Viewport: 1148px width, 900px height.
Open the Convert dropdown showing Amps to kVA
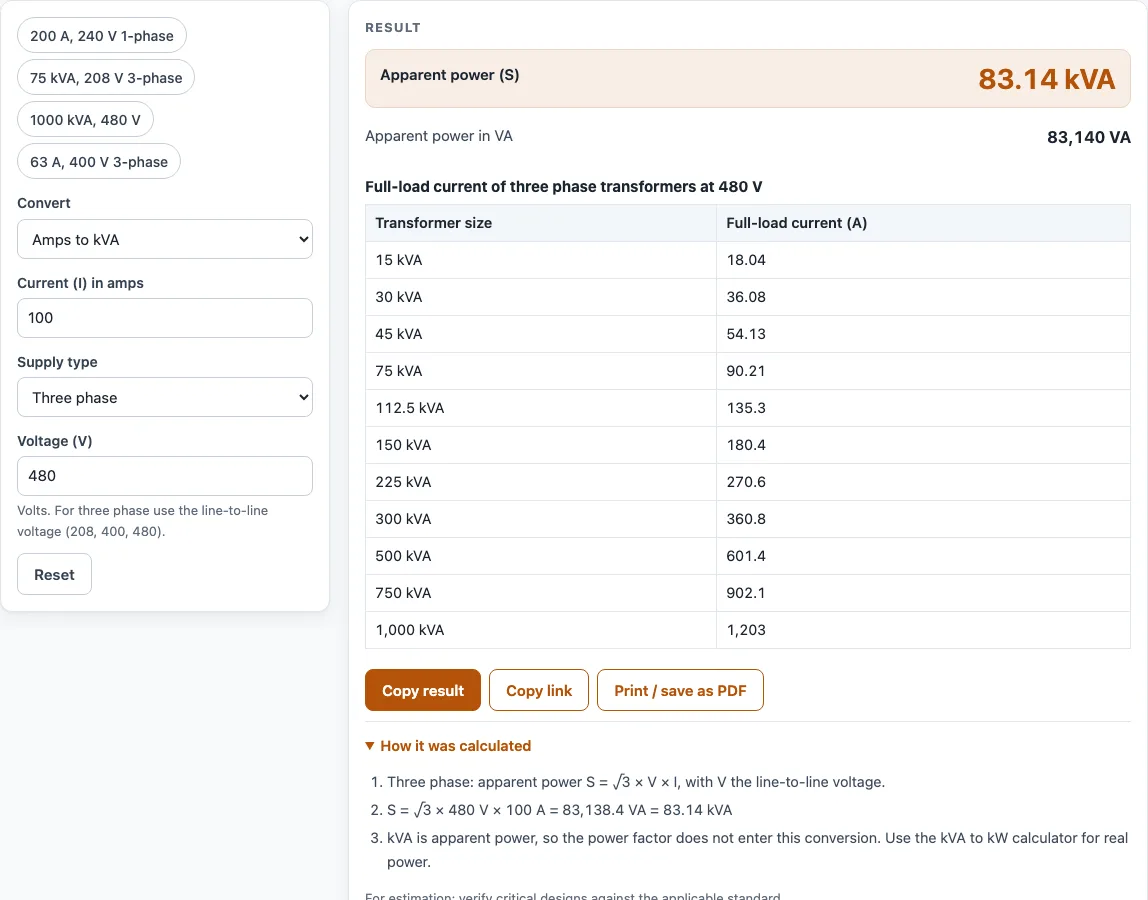point(165,239)
